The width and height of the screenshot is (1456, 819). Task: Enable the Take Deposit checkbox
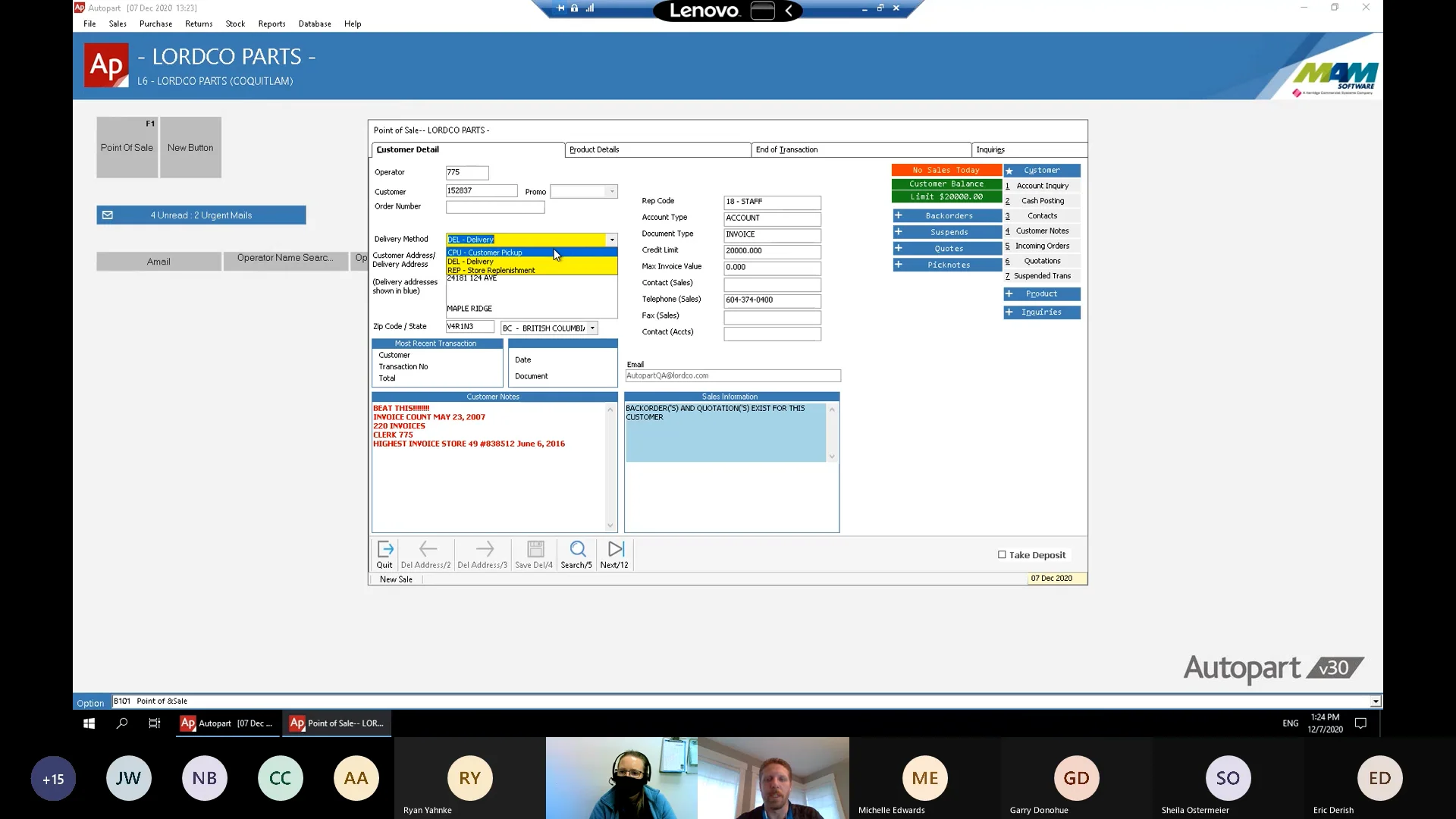(x=1000, y=555)
